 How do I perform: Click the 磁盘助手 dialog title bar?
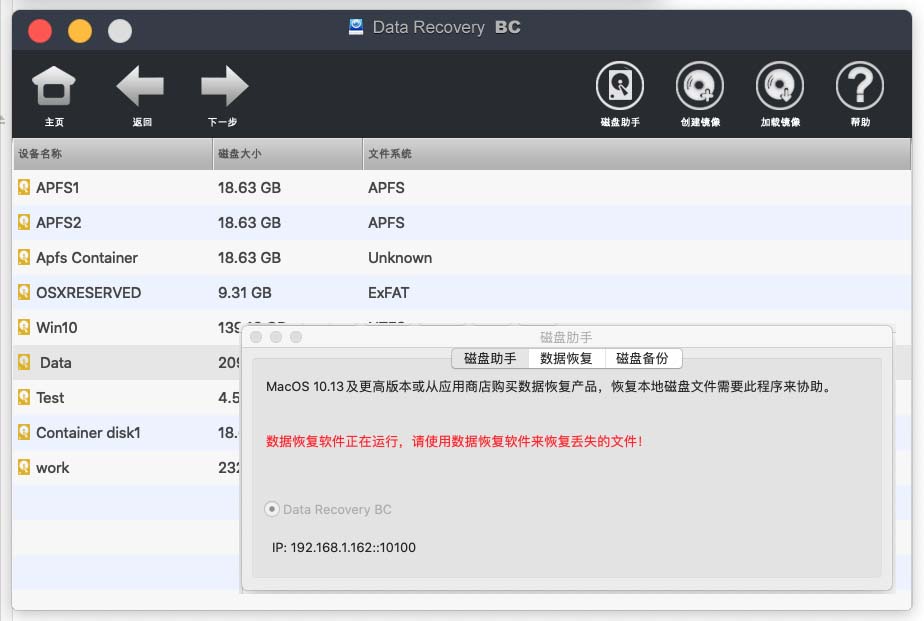(x=566, y=337)
